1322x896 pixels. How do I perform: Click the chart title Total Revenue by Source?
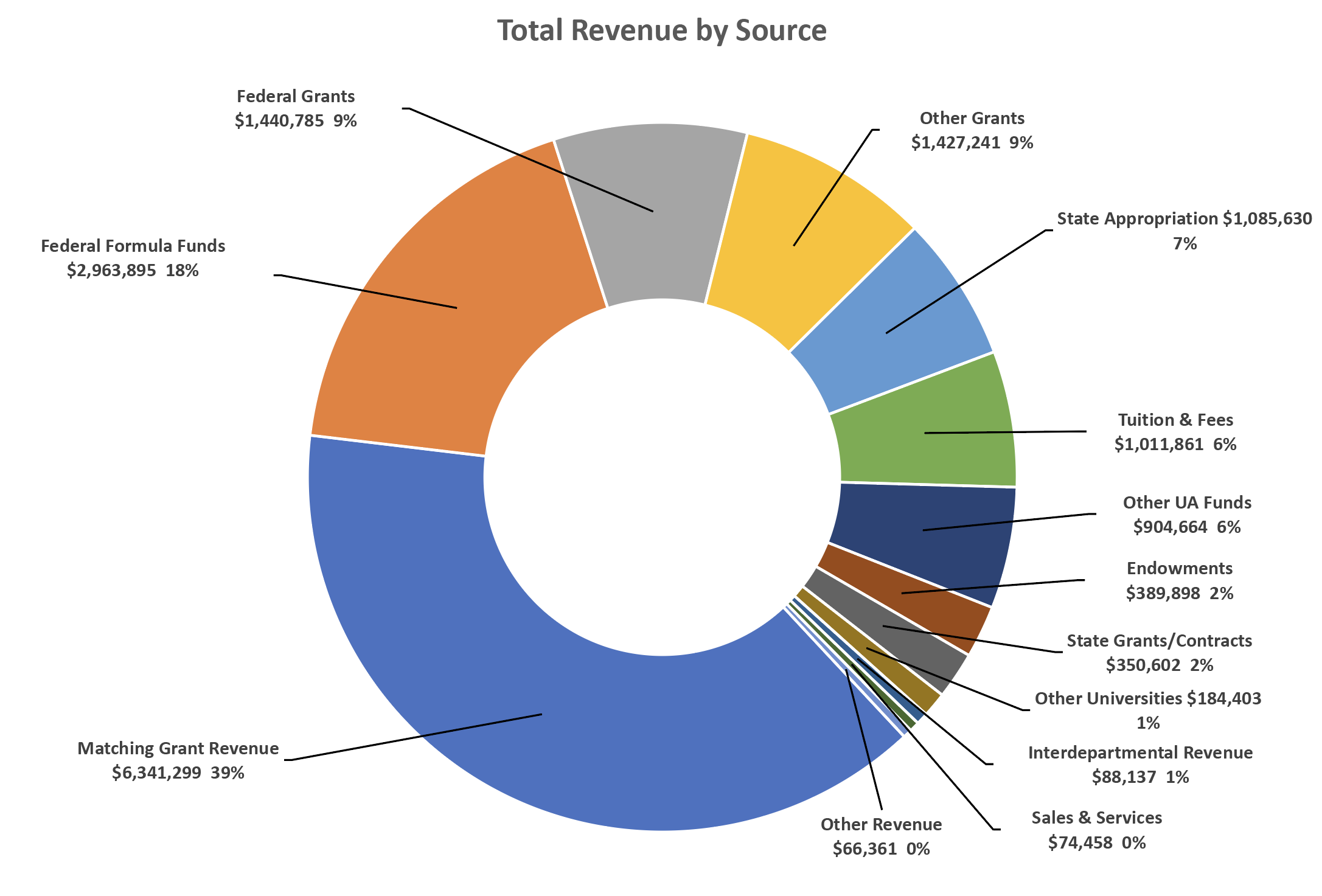[x=661, y=30]
